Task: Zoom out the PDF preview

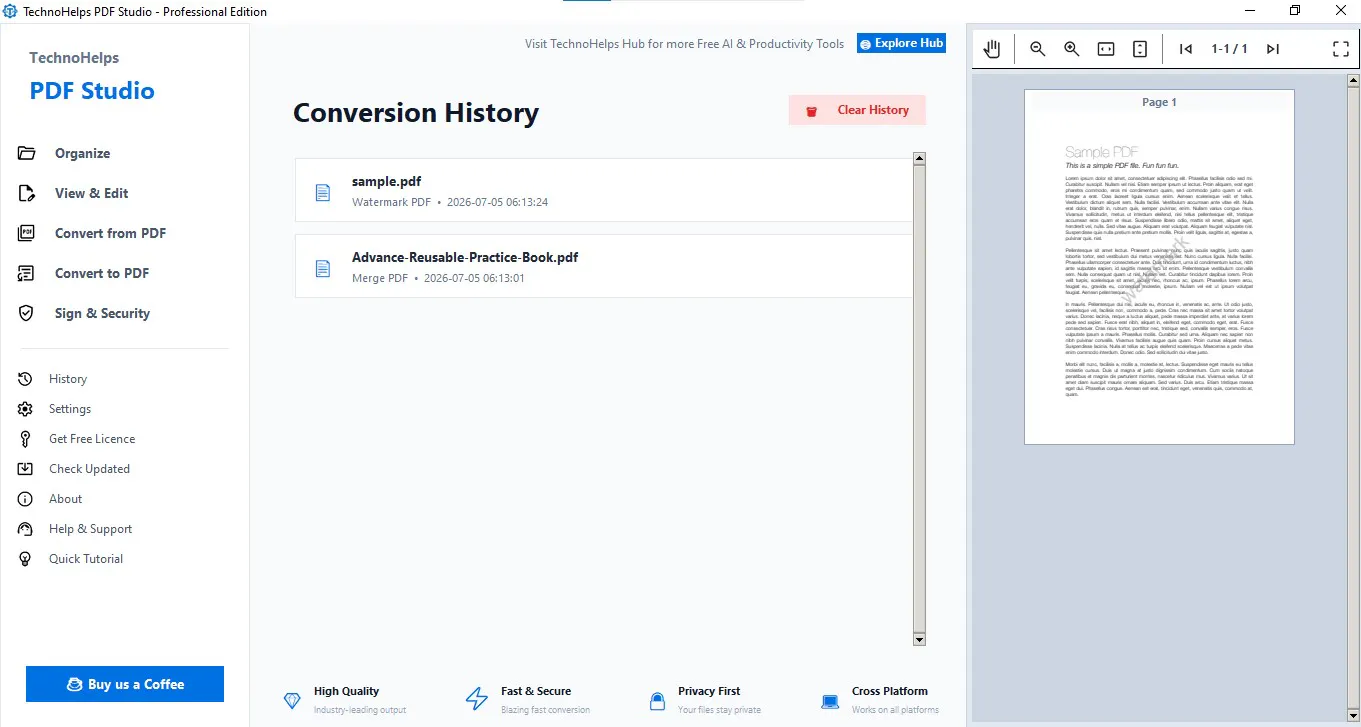Action: click(x=1038, y=49)
